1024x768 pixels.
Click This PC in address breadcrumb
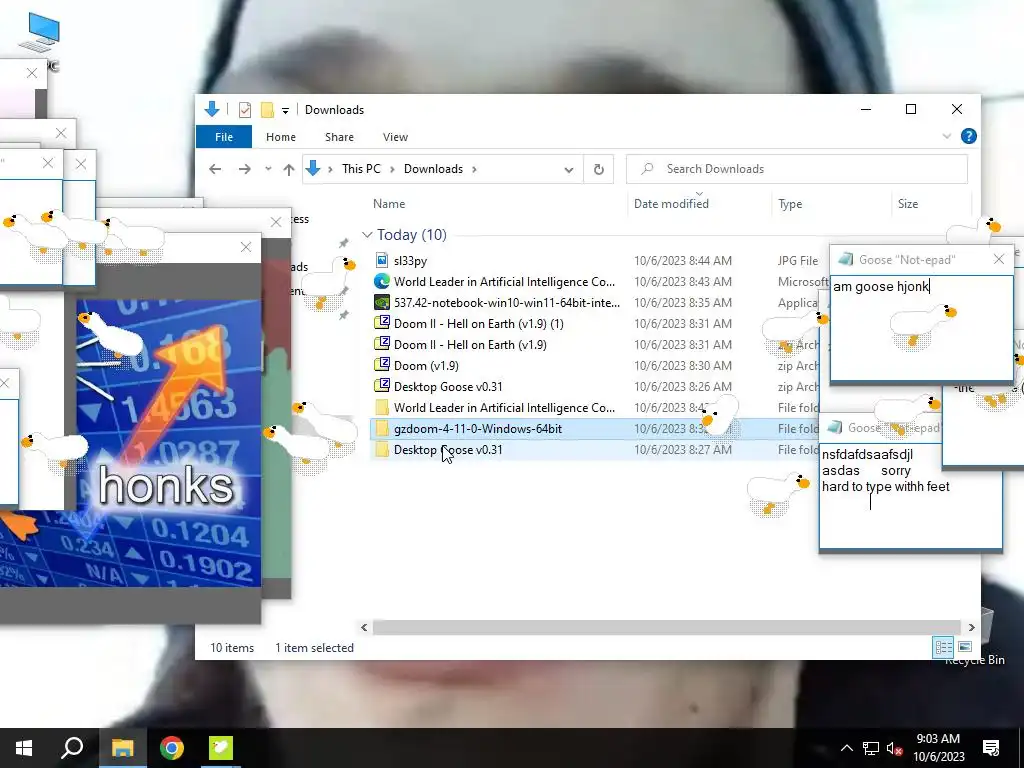tap(361, 168)
